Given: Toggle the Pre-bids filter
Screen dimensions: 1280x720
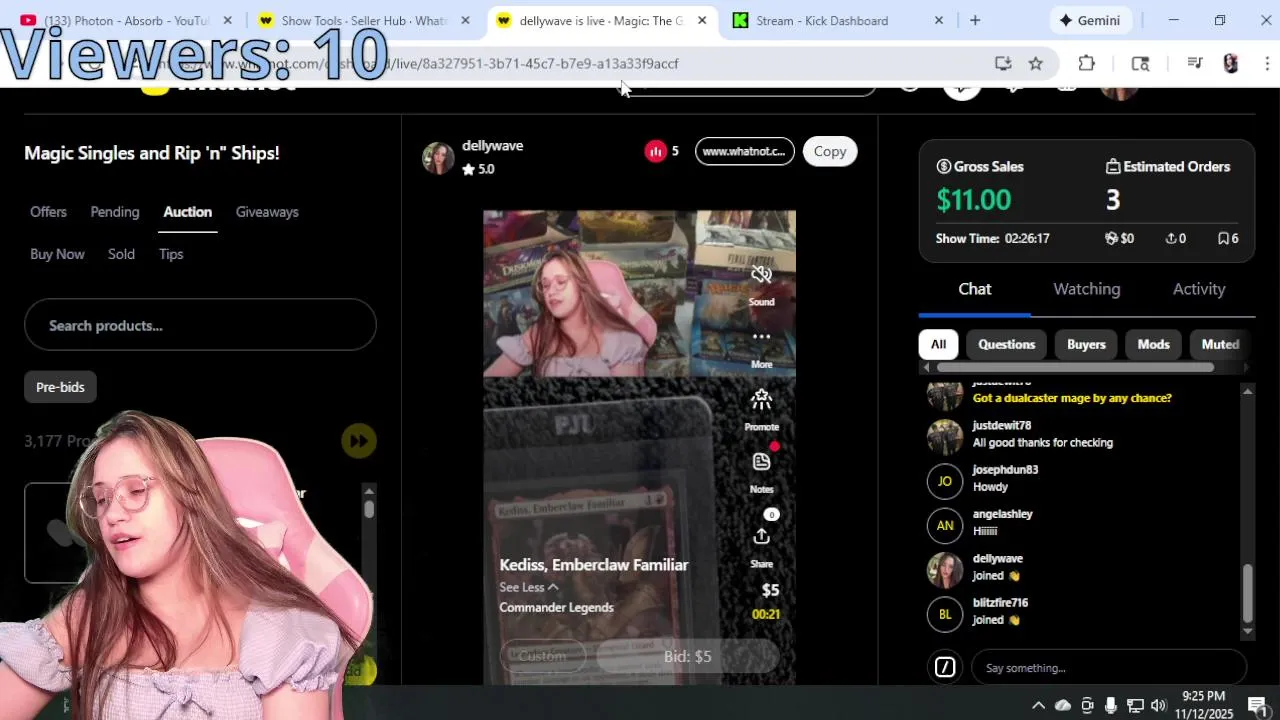Looking at the screenshot, I should click(60, 387).
